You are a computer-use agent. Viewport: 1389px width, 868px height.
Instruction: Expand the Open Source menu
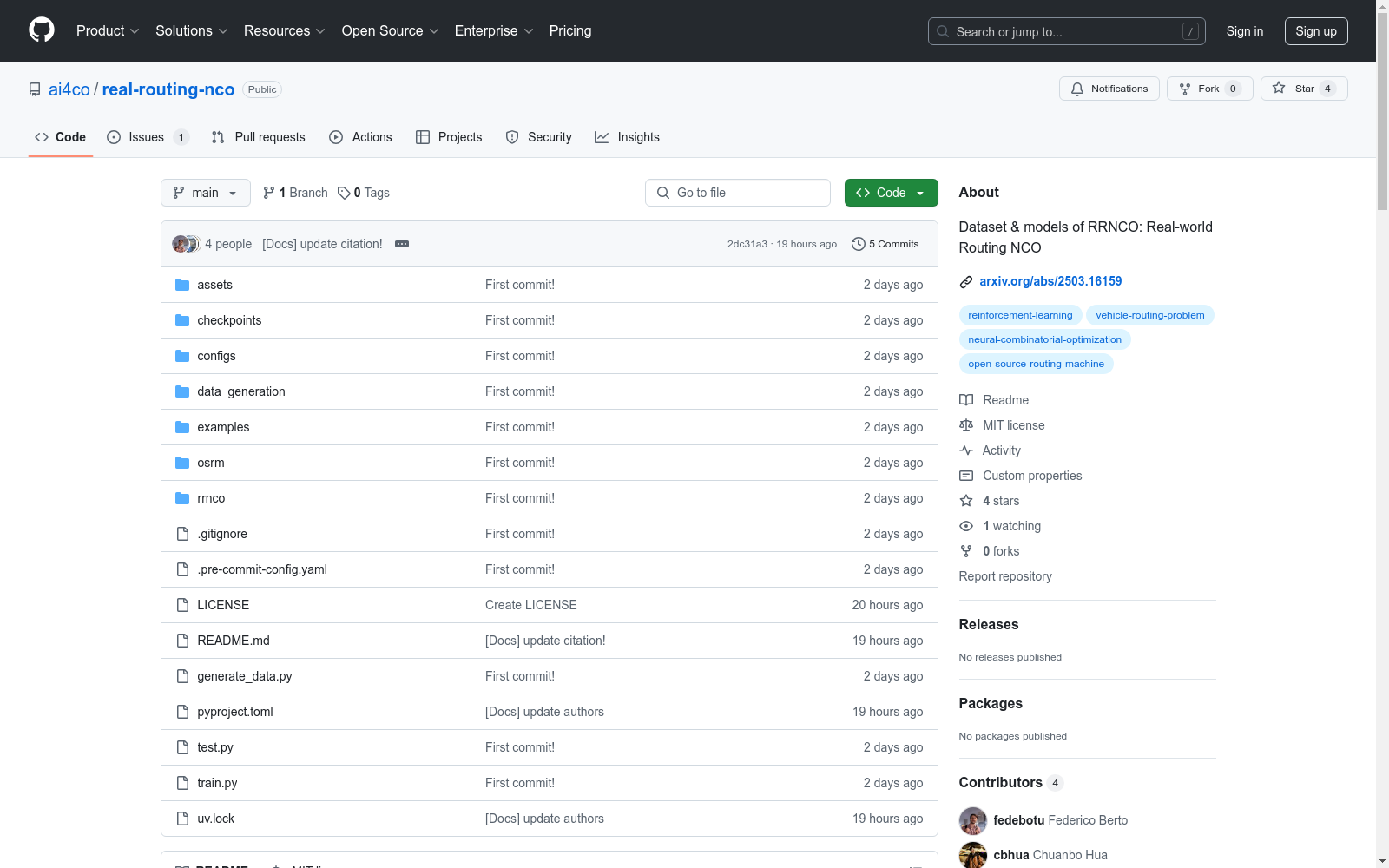click(x=391, y=30)
